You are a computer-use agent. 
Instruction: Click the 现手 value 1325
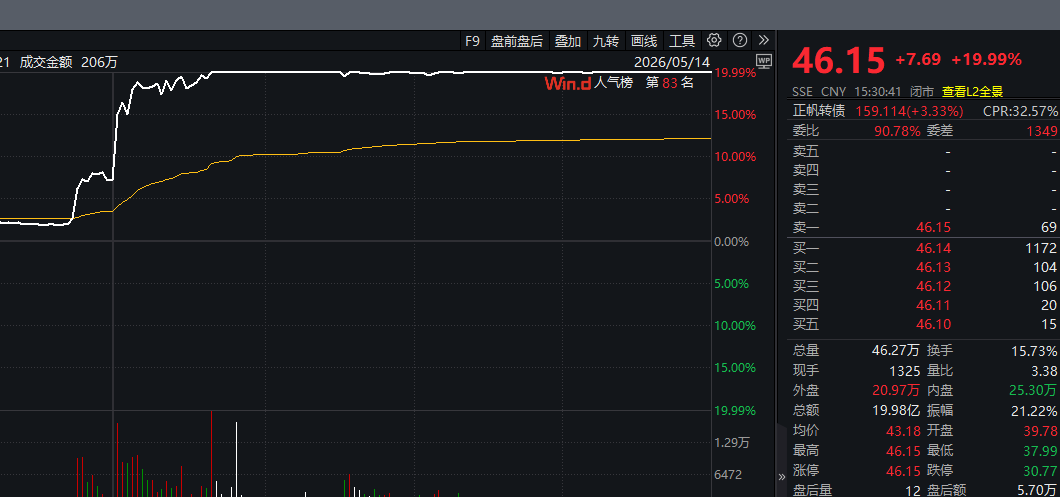[x=905, y=371]
